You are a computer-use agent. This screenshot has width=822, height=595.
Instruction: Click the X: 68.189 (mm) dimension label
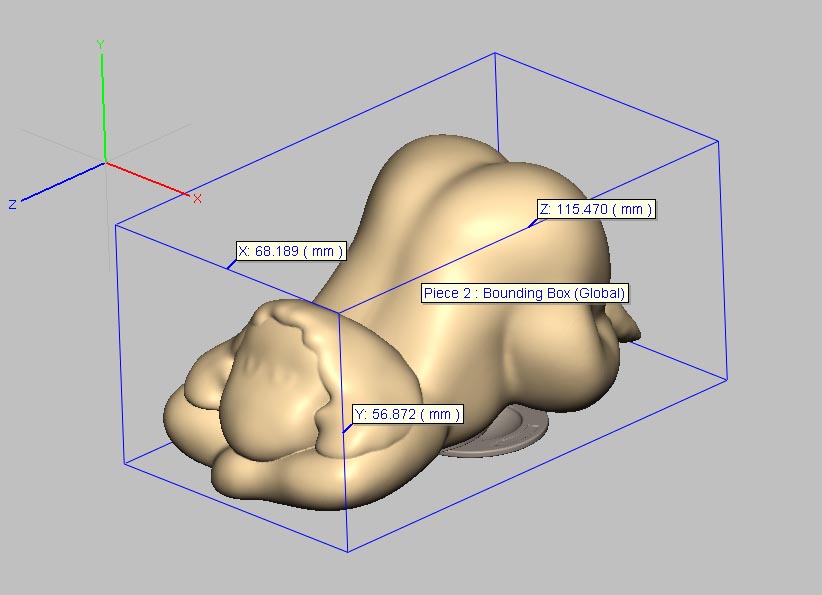291,251
